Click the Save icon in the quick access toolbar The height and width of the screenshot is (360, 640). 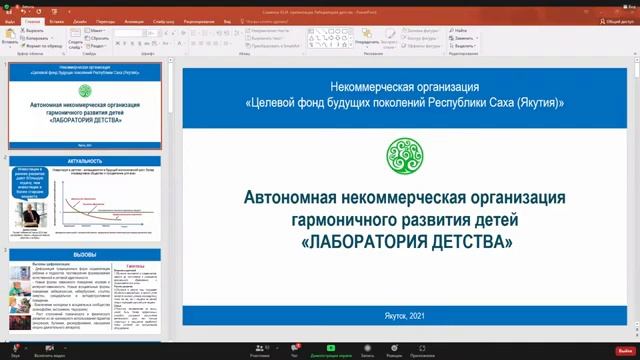coord(9,12)
